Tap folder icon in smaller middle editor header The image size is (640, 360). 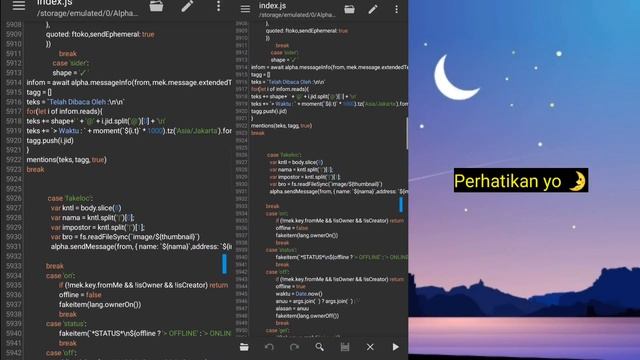click(x=349, y=9)
